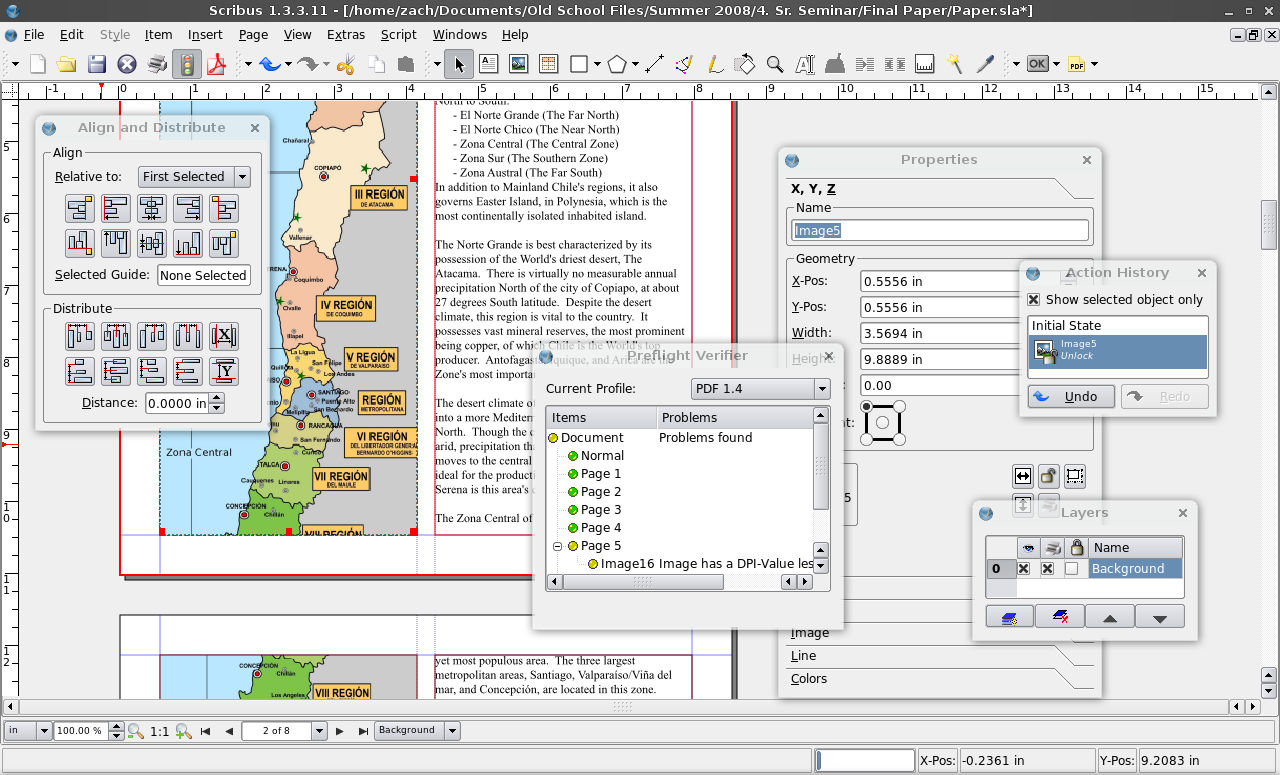
Task: Distribute left sides equidistantly icon
Action: pos(79,336)
